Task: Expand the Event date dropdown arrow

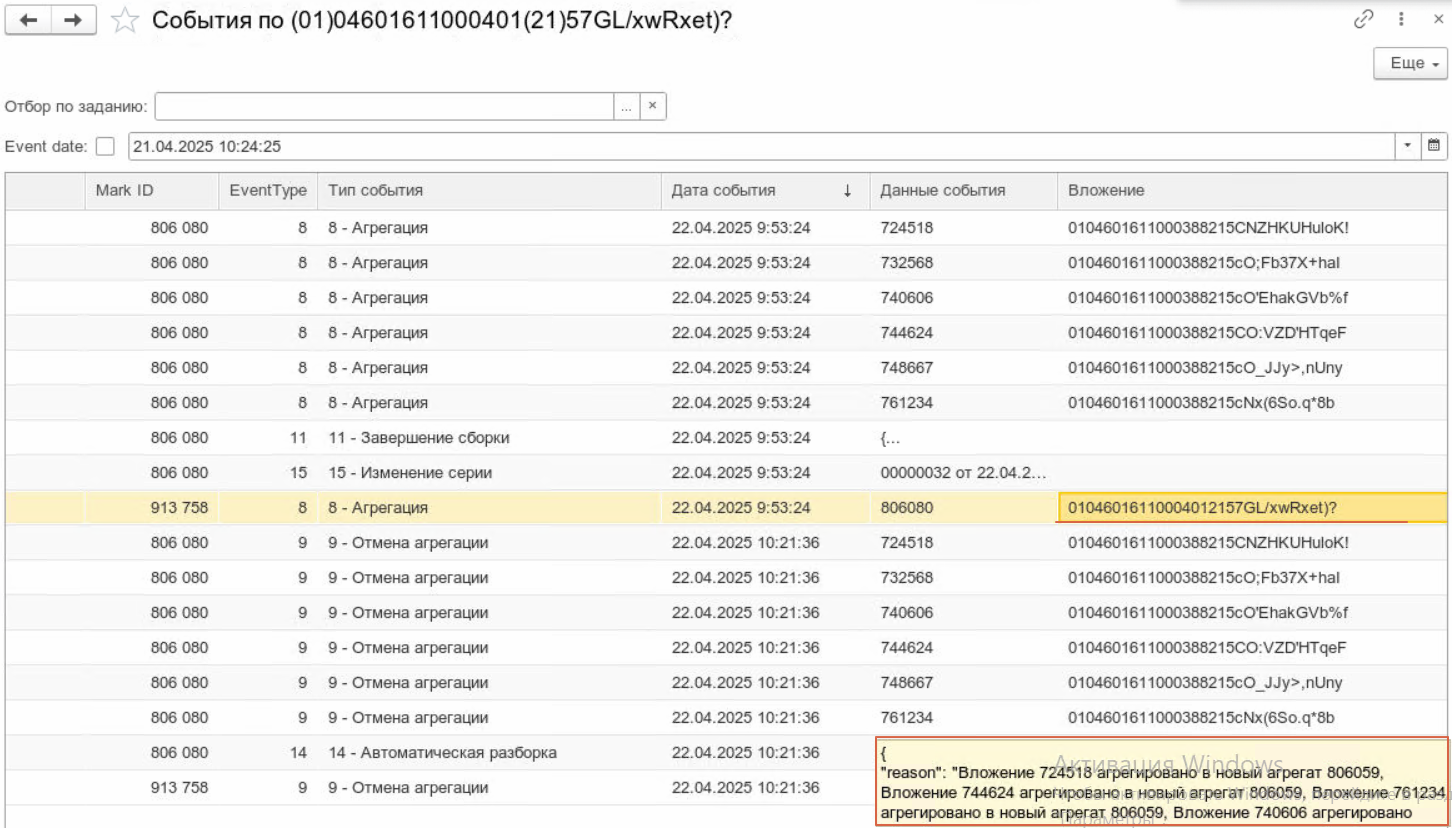Action: click(1408, 146)
